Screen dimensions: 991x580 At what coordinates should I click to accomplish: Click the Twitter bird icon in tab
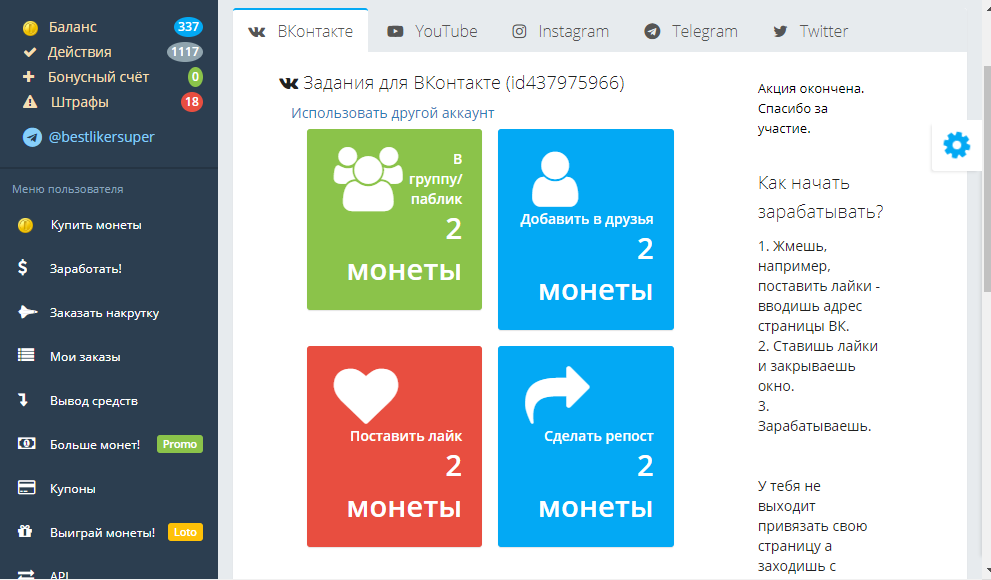click(781, 32)
